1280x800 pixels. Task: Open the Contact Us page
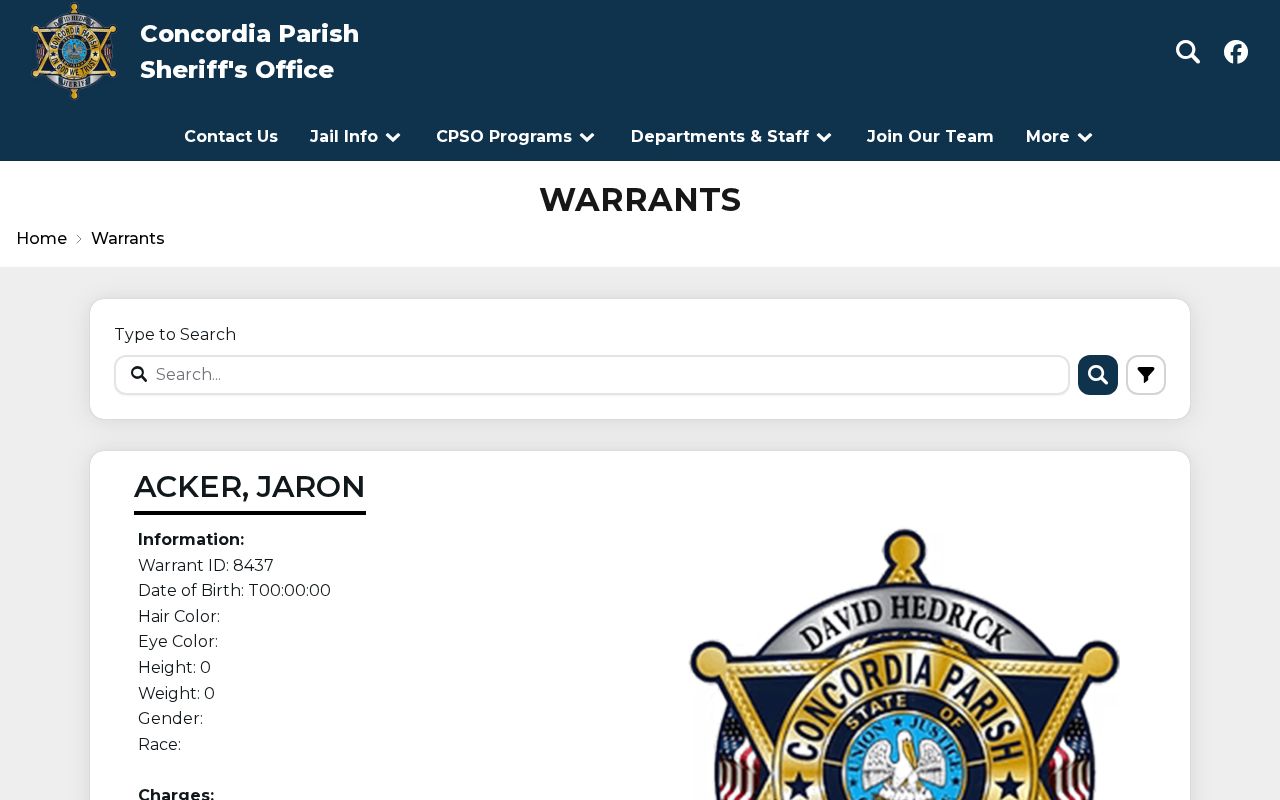231,137
